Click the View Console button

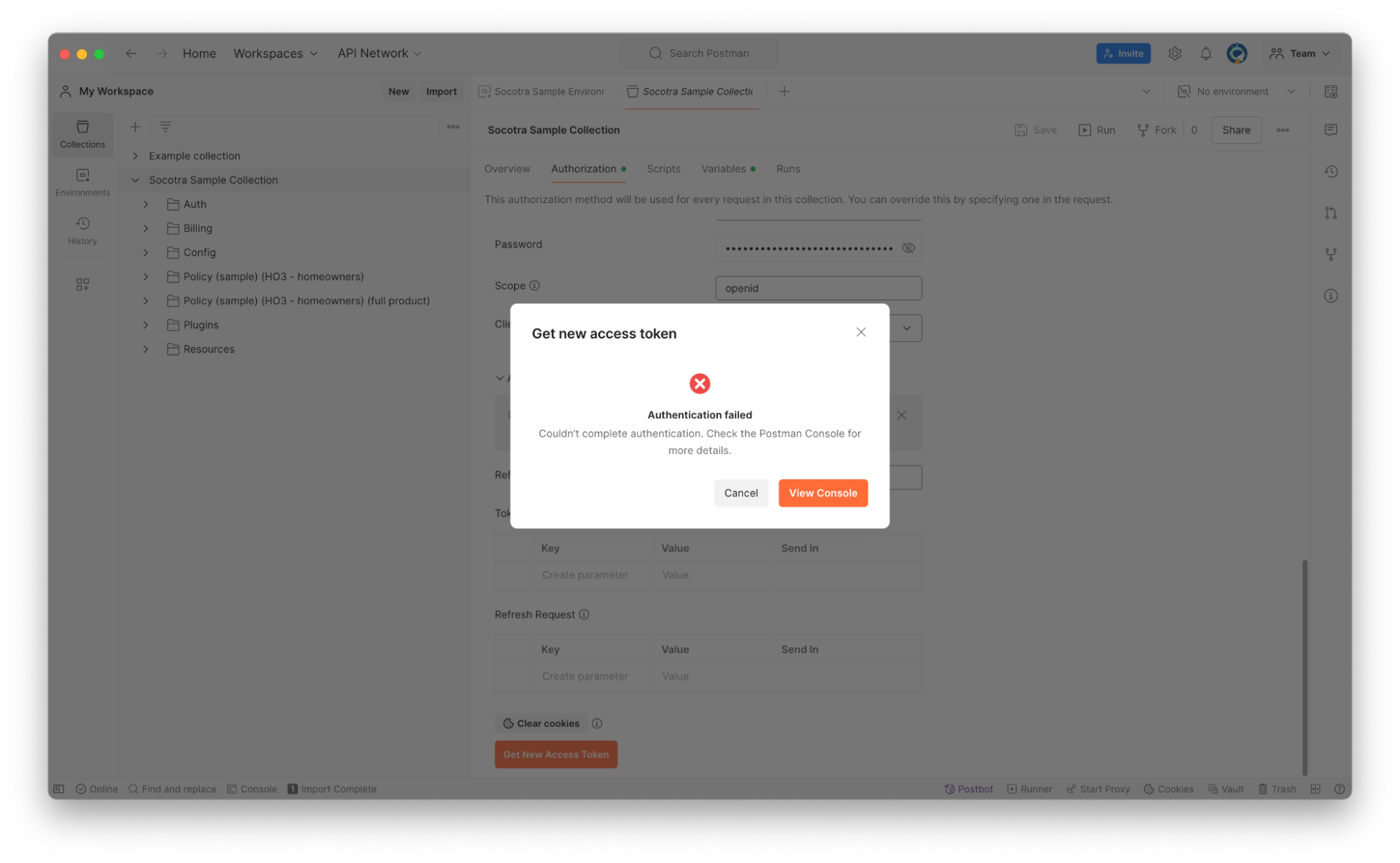click(x=823, y=493)
